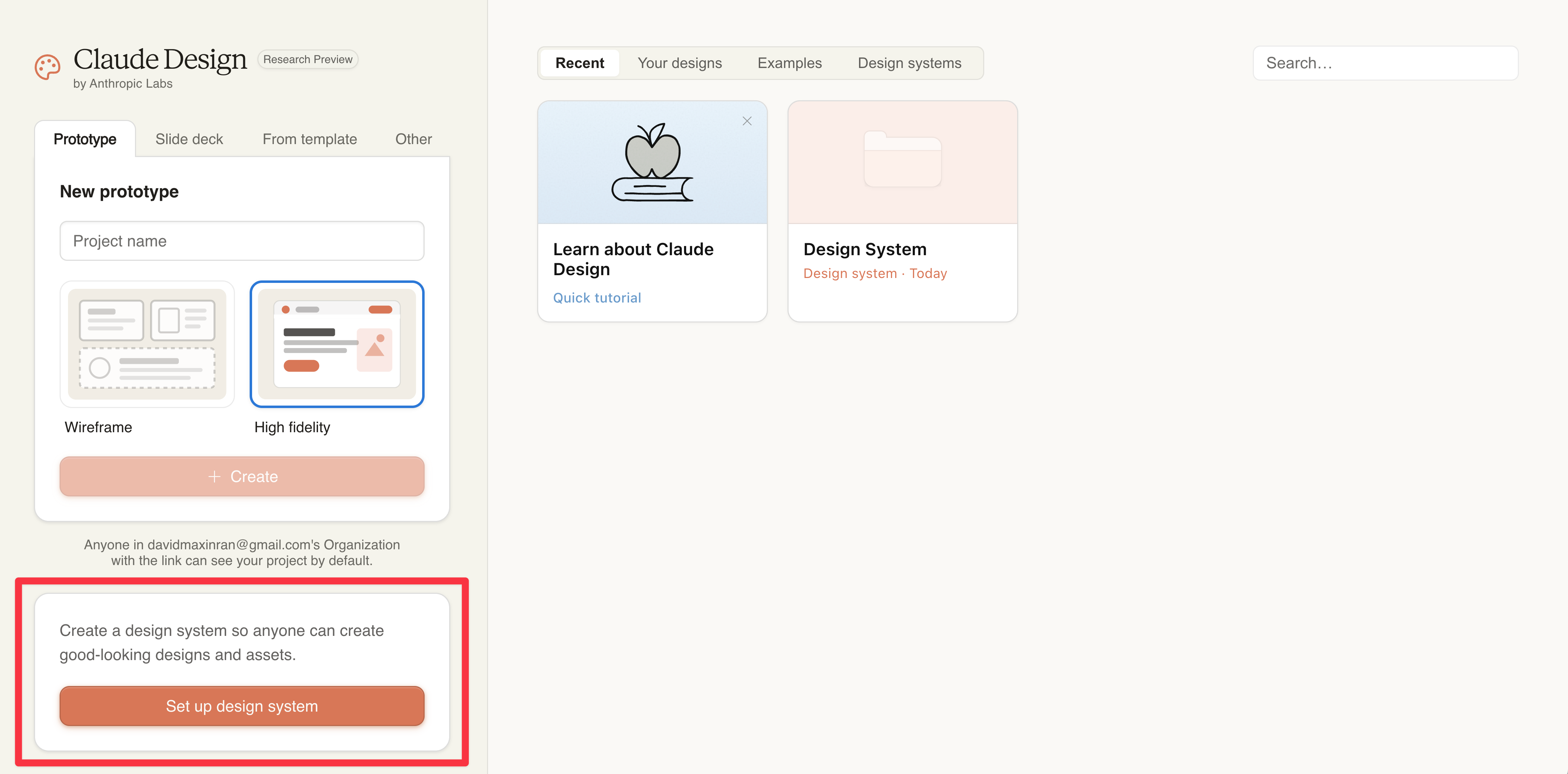This screenshot has width=1568, height=774.
Task: Open the Design System folder thumbnail
Action: [x=902, y=162]
